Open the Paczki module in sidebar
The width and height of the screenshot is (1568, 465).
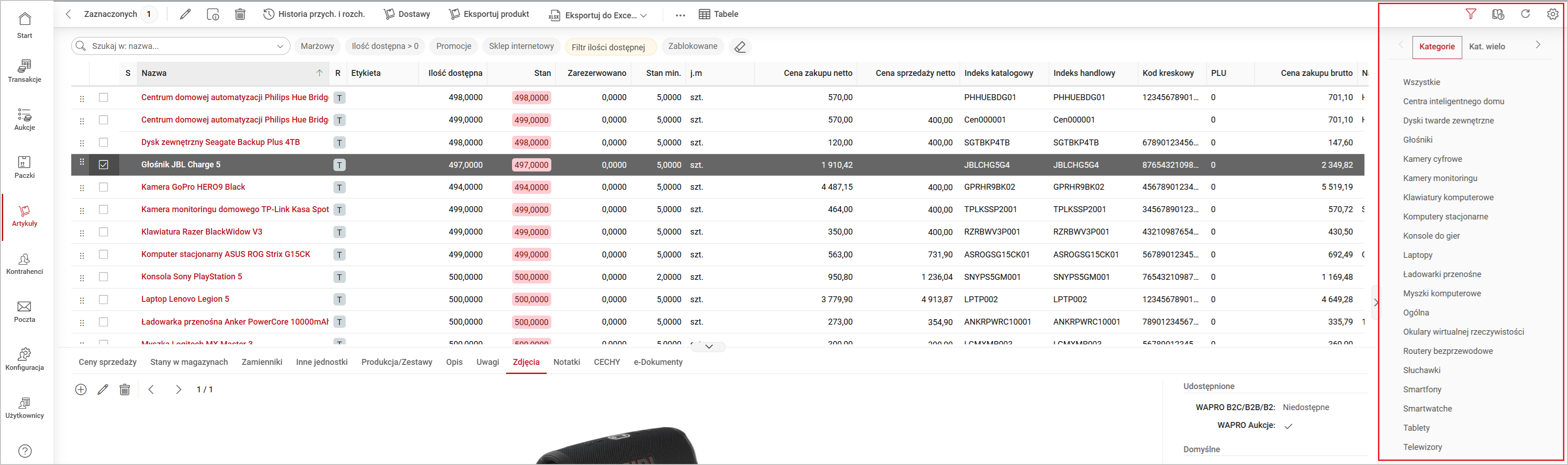click(x=24, y=167)
